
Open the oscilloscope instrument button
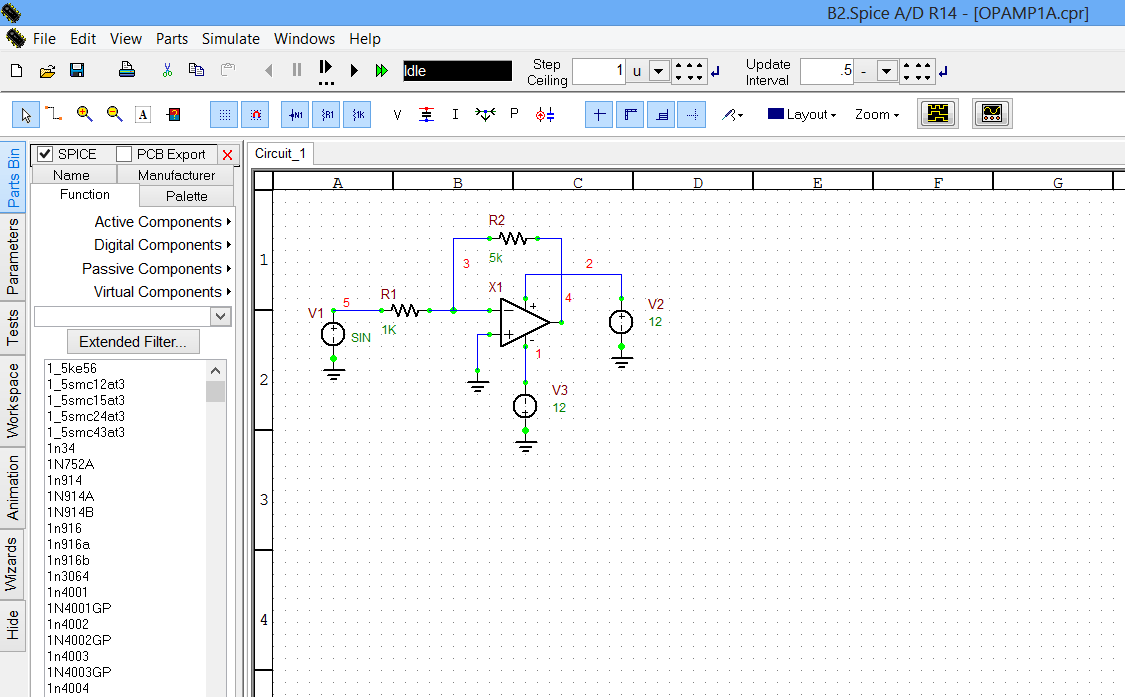pos(992,114)
